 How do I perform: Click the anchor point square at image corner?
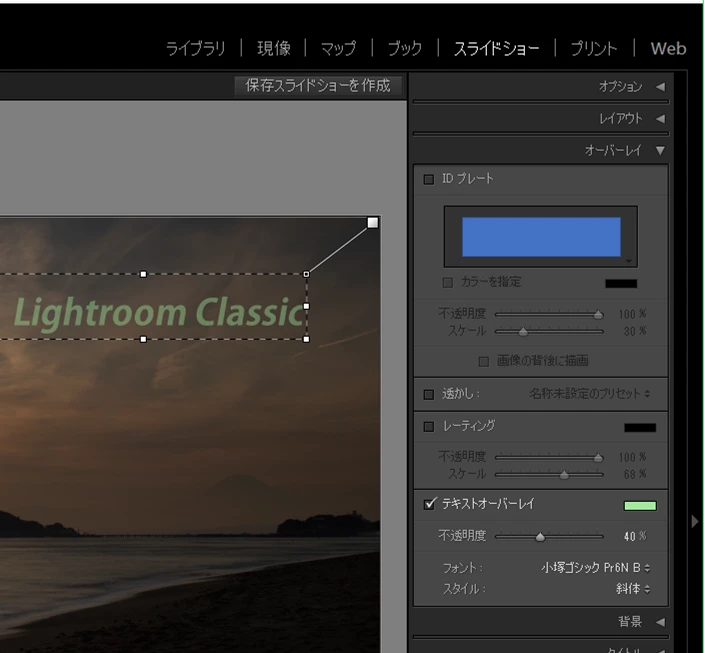pos(373,223)
